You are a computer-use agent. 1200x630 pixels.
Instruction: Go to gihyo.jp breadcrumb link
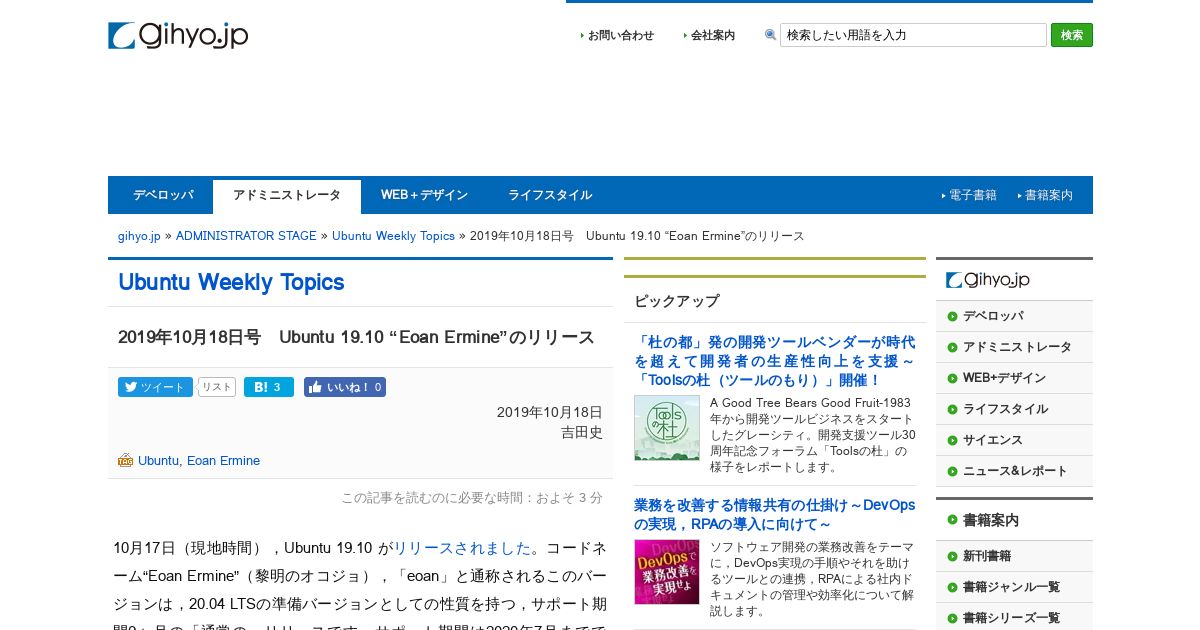click(x=139, y=236)
